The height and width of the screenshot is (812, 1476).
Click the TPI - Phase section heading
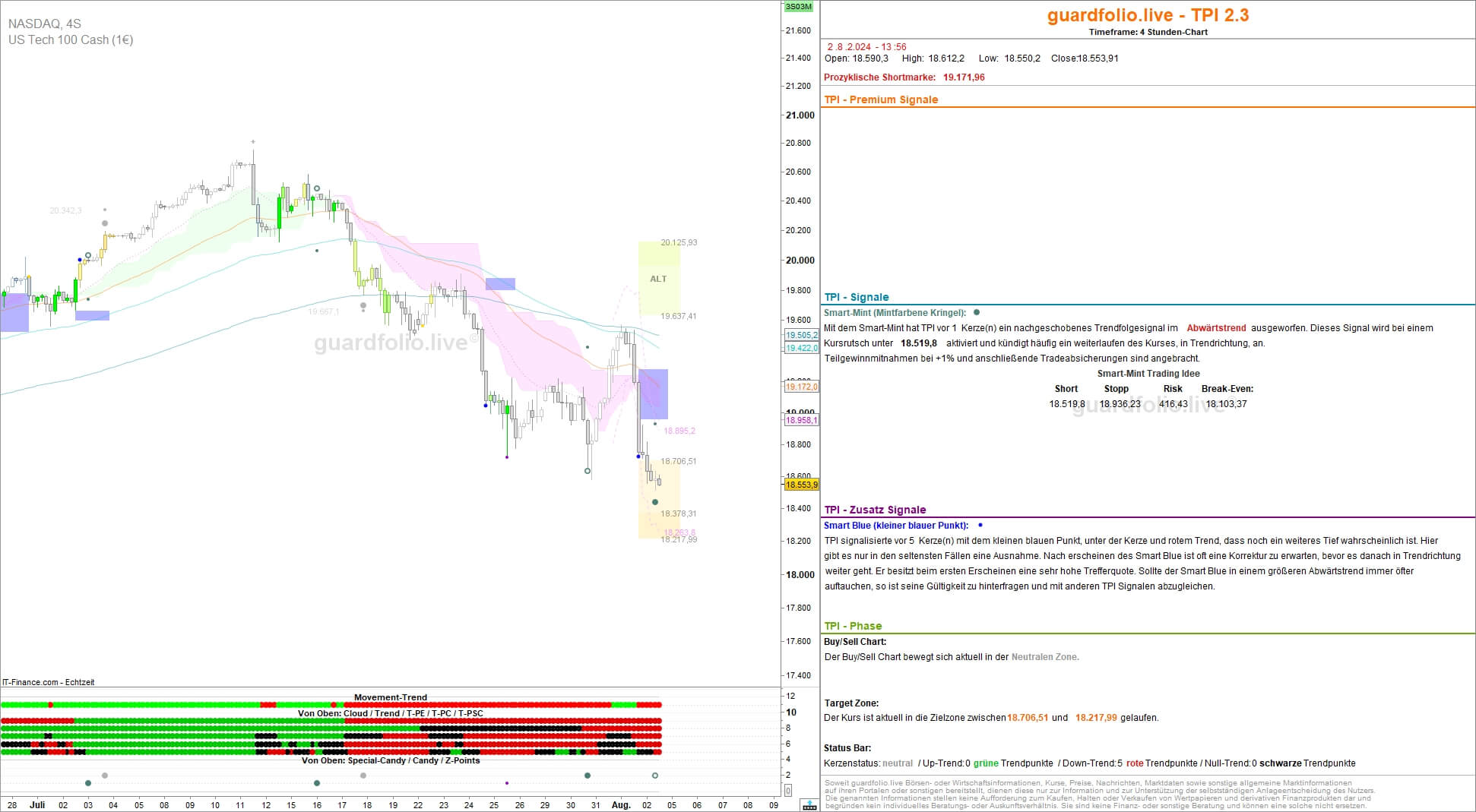tap(853, 626)
